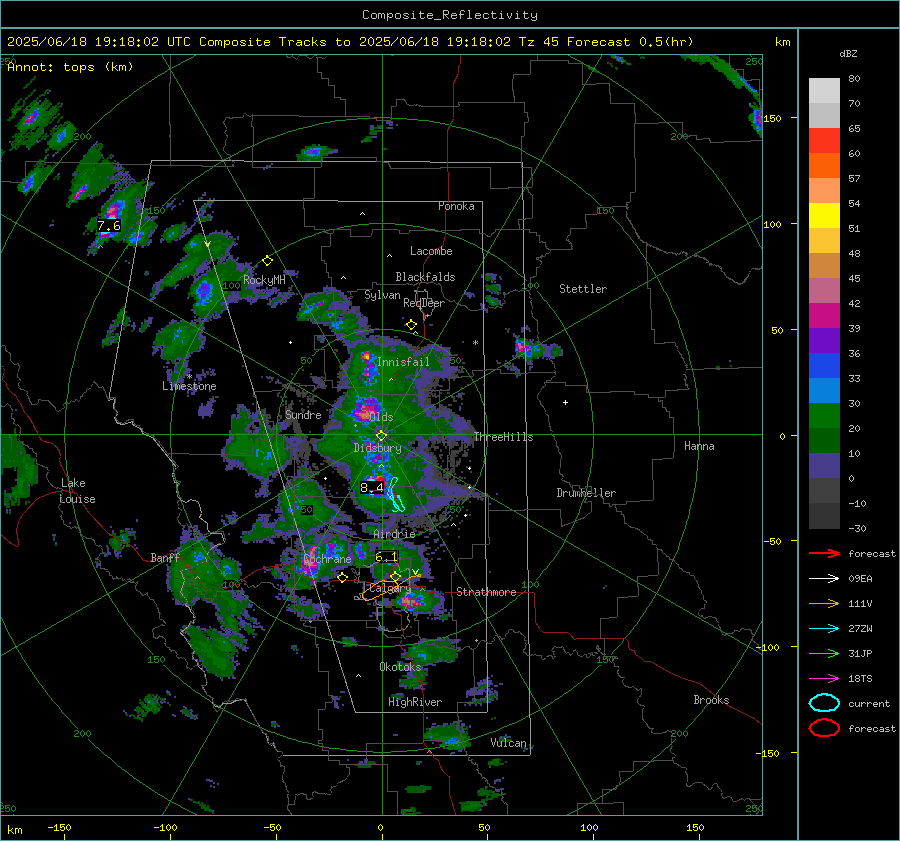Click the red forecast ellipse legend symbol
Viewport: 900px width, 841px height.
(824, 728)
